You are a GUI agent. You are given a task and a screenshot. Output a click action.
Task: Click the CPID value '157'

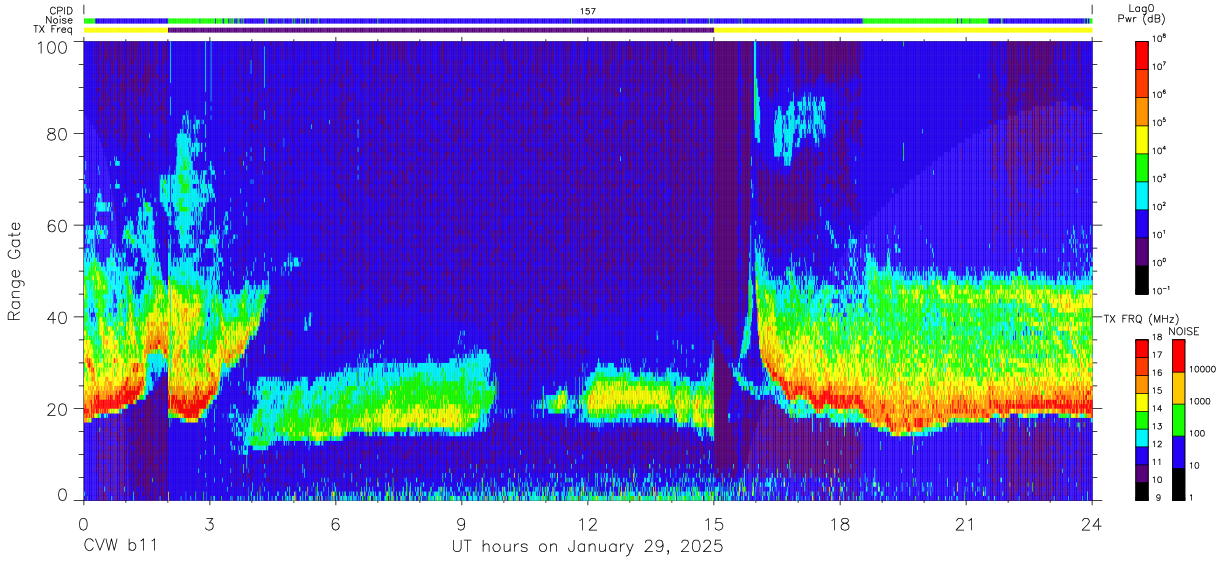click(588, 11)
